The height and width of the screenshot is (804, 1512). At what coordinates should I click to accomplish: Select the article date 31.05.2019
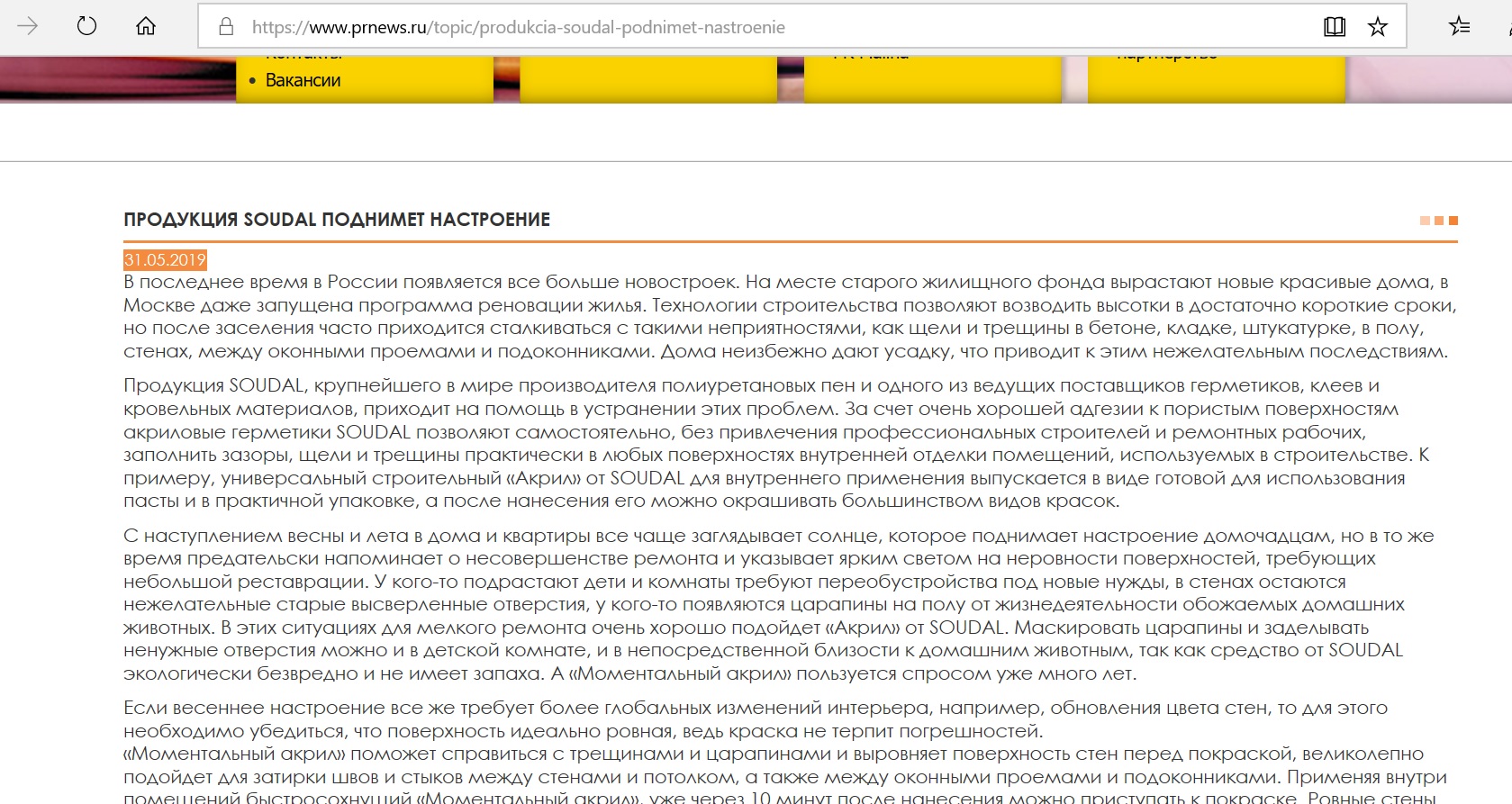166,260
